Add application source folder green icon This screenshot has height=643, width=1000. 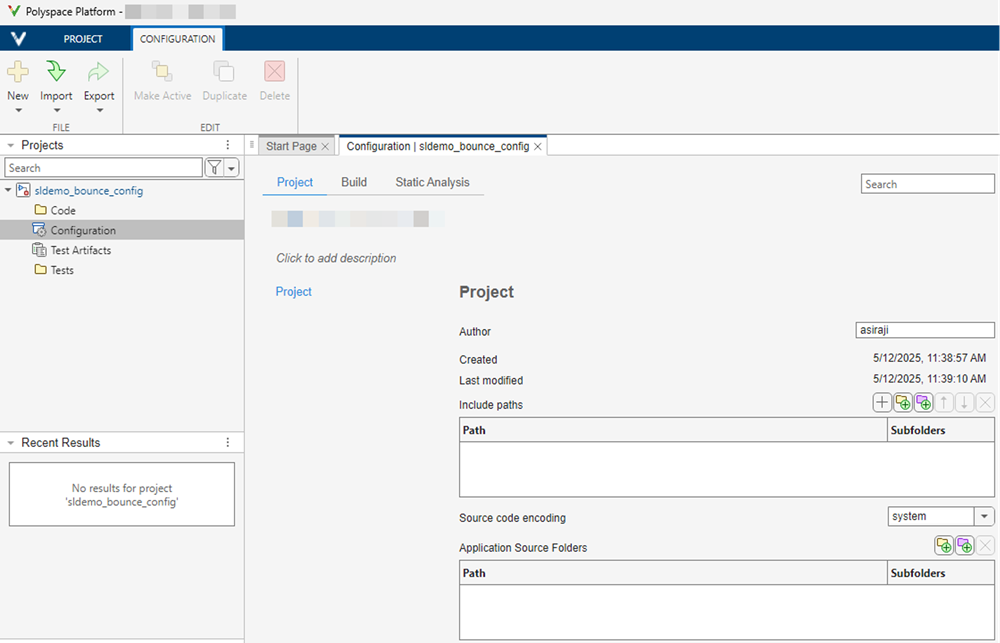click(x=944, y=545)
